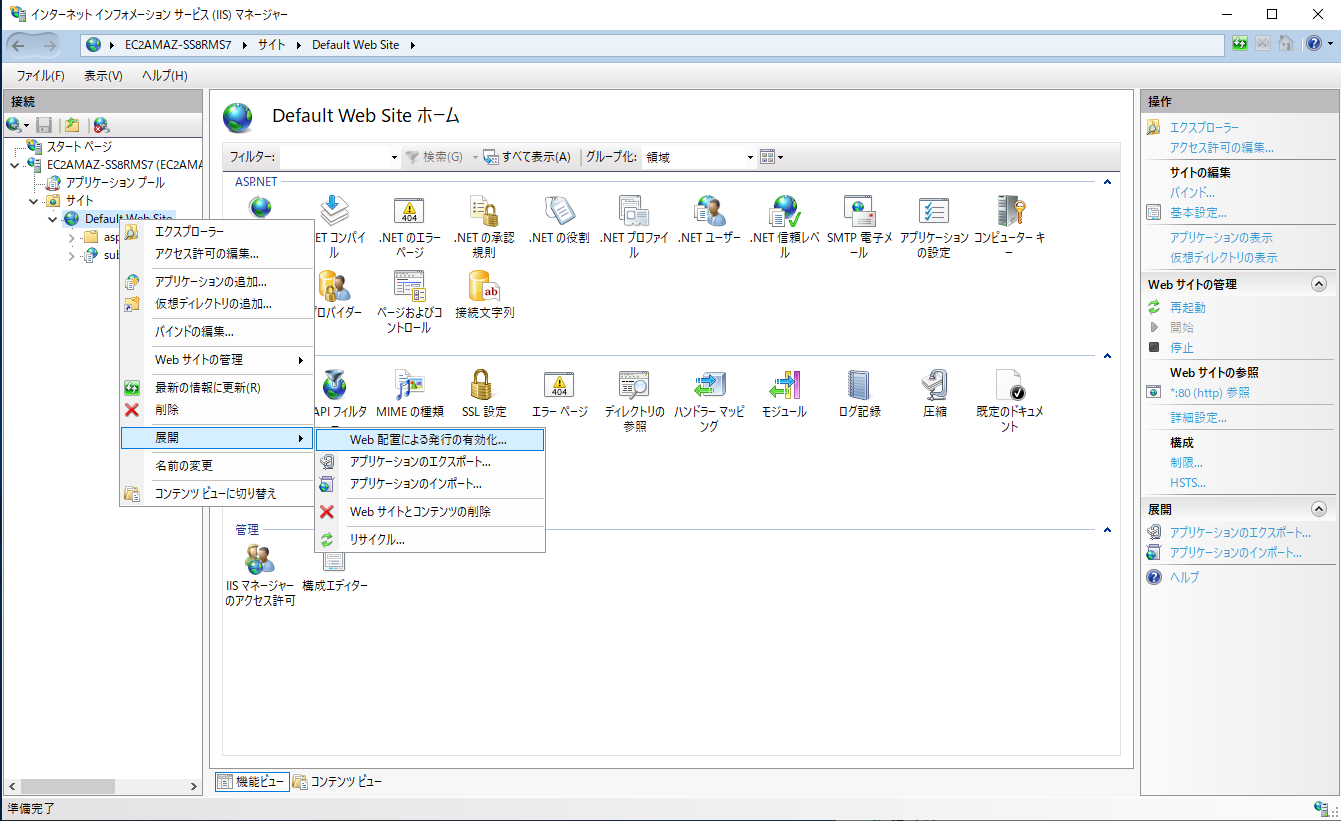The height and width of the screenshot is (821, 1341).
Task: Click HSTS... in the actions pane
Action: pyautogui.click(x=1188, y=483)
